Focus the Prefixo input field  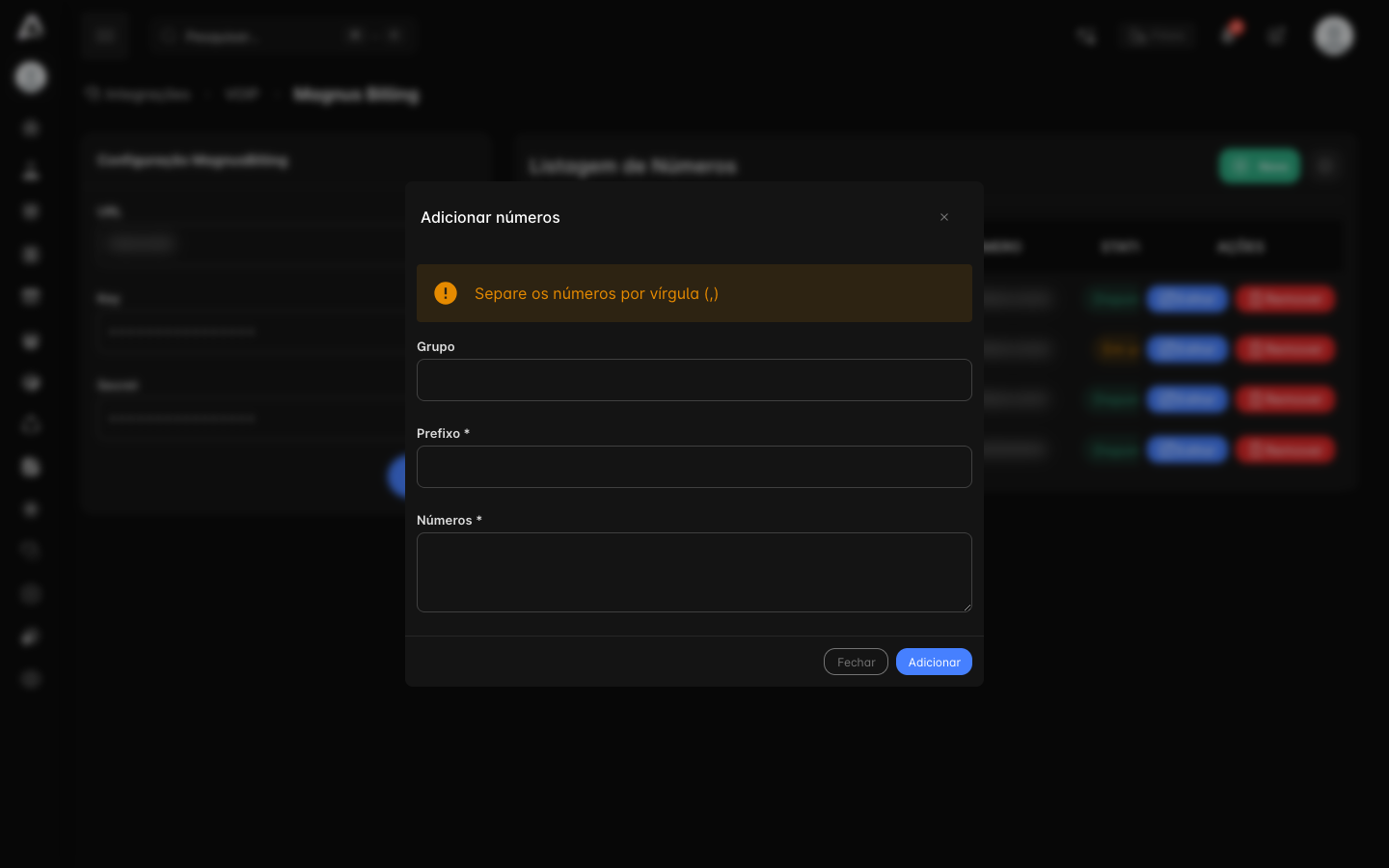coord(694,467)
